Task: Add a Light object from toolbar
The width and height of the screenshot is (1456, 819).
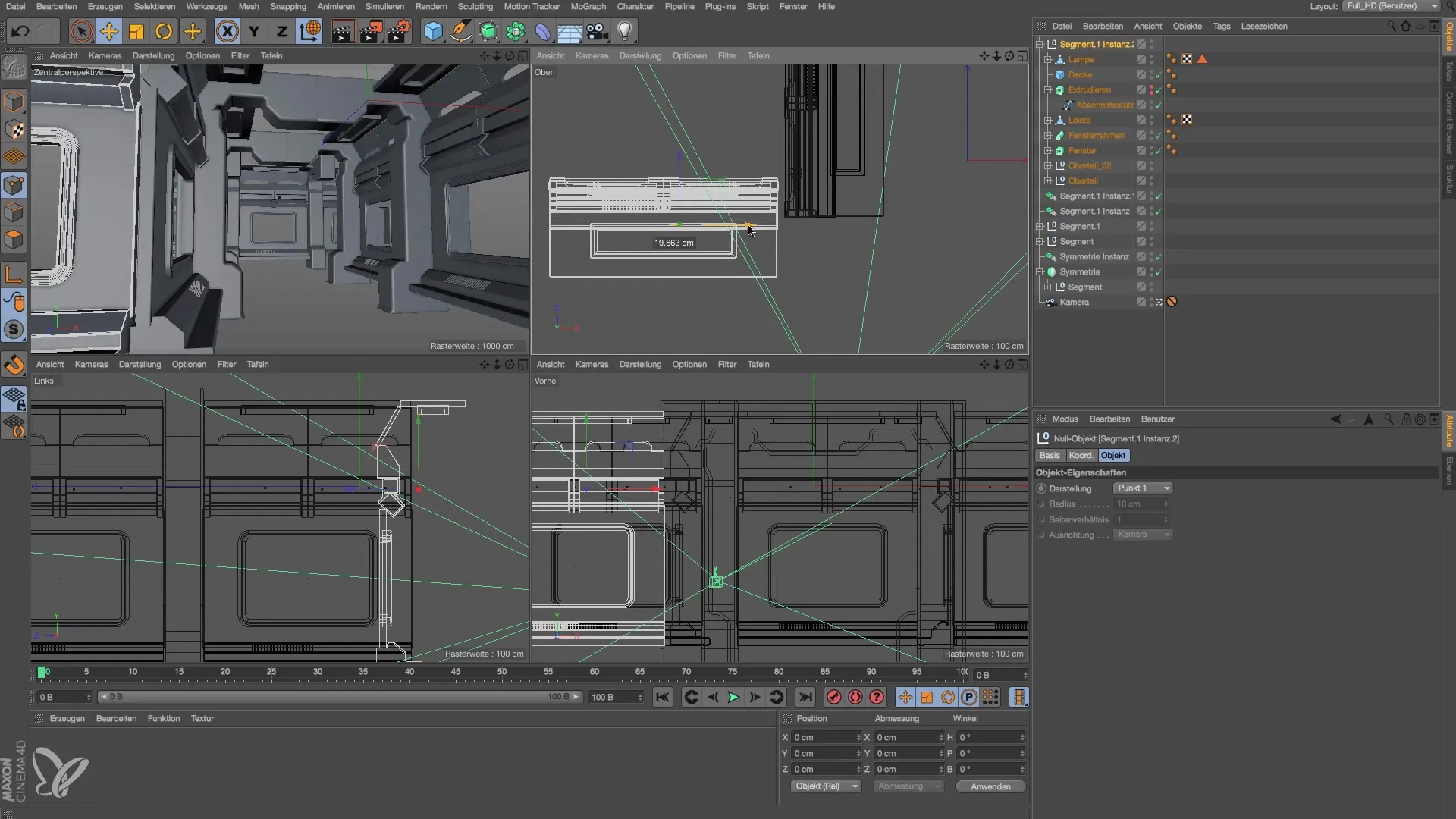Action: [x=625, y=31]
